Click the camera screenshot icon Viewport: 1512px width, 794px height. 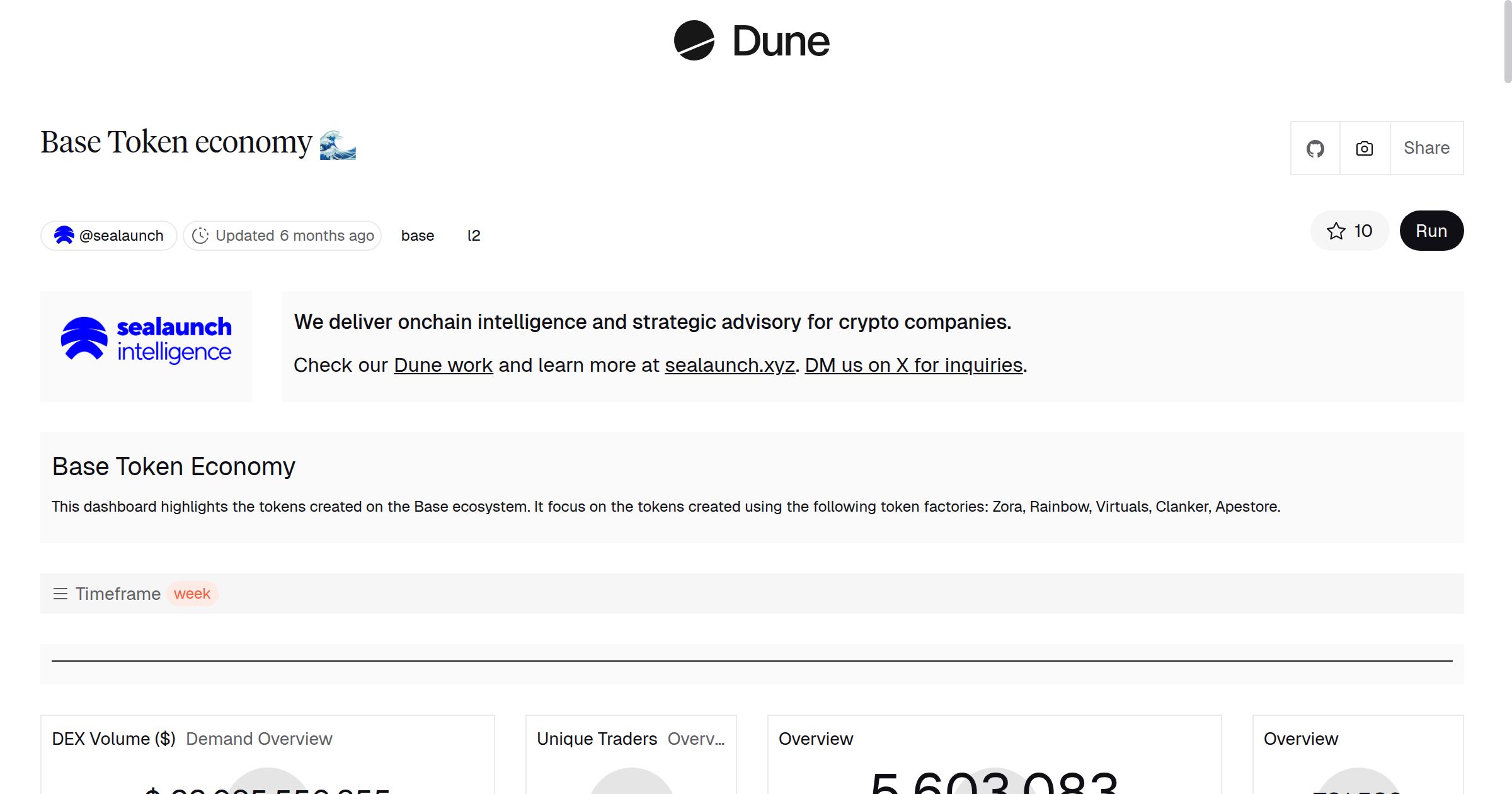coord(1364,148)
